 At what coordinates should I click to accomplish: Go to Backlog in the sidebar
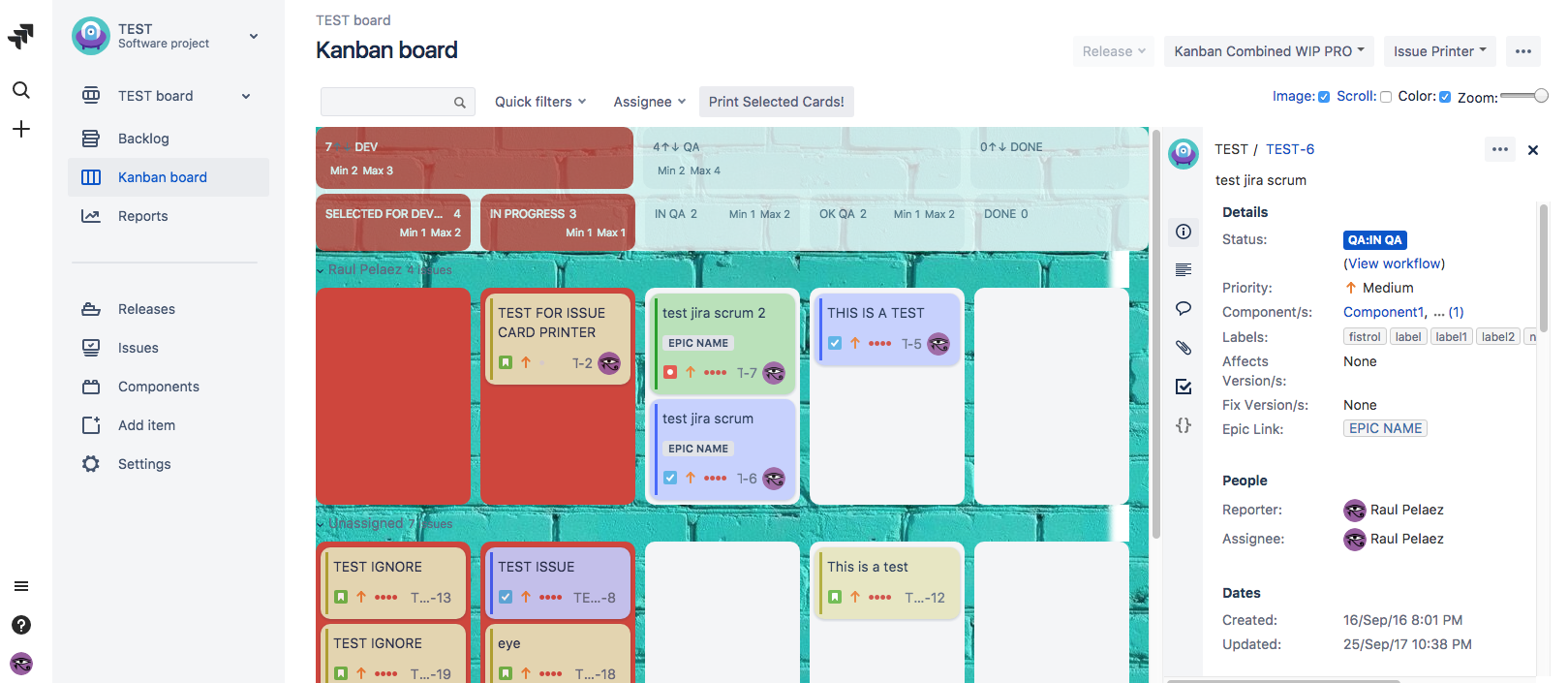pyautogui.click(x=143, y=139)
